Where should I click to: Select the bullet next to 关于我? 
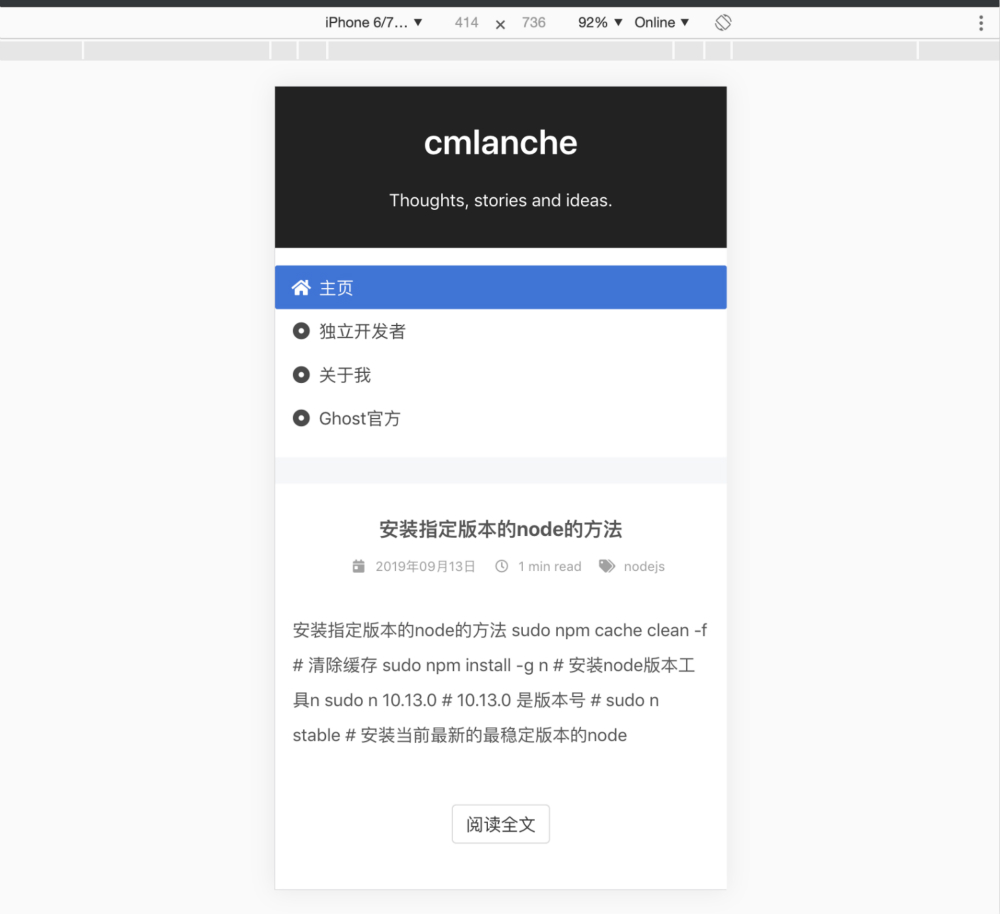(x=301, y=375)
